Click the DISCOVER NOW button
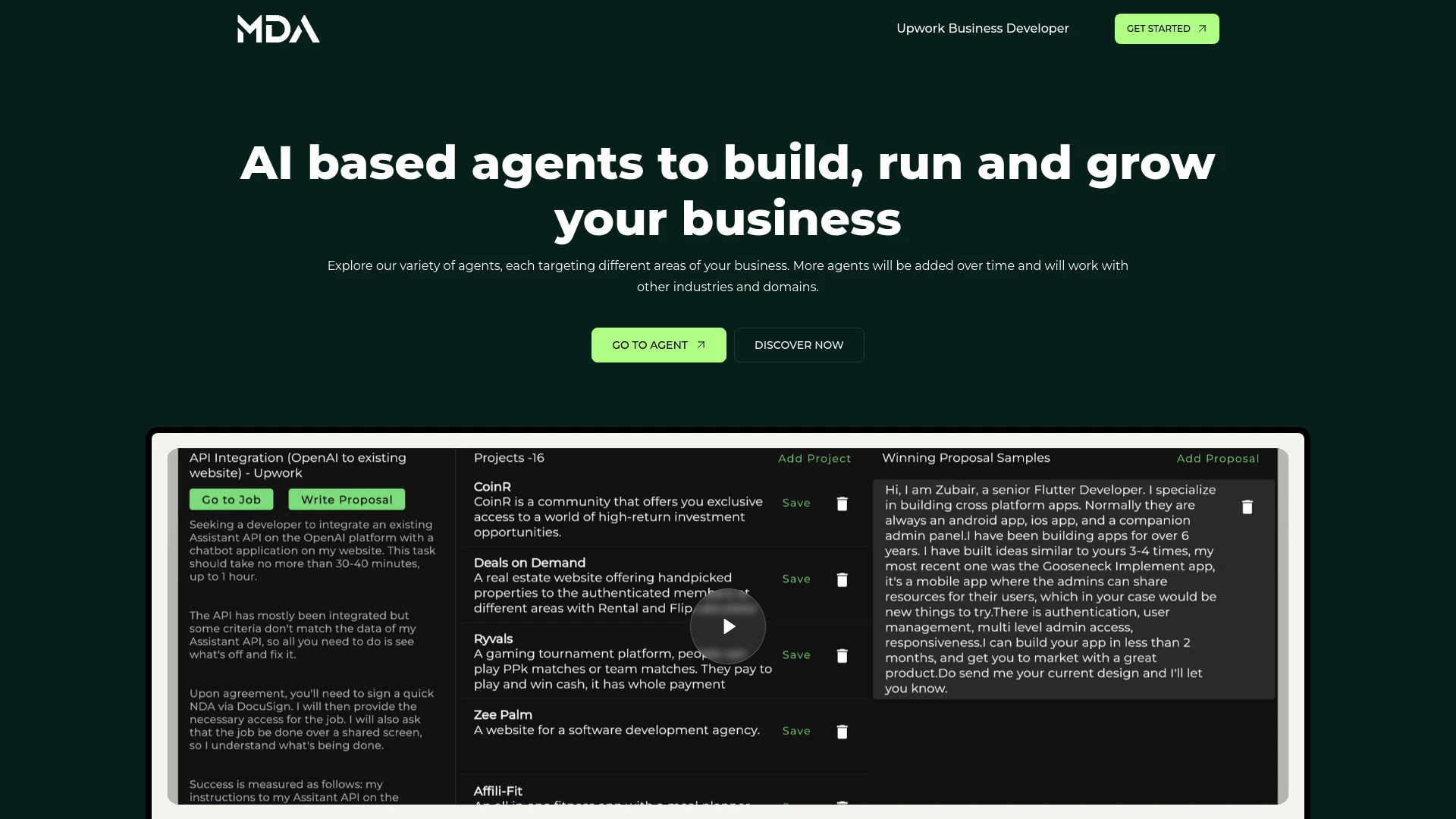Image resolution: width=1456 pixels, height=819 pixels. pos(799,344)
